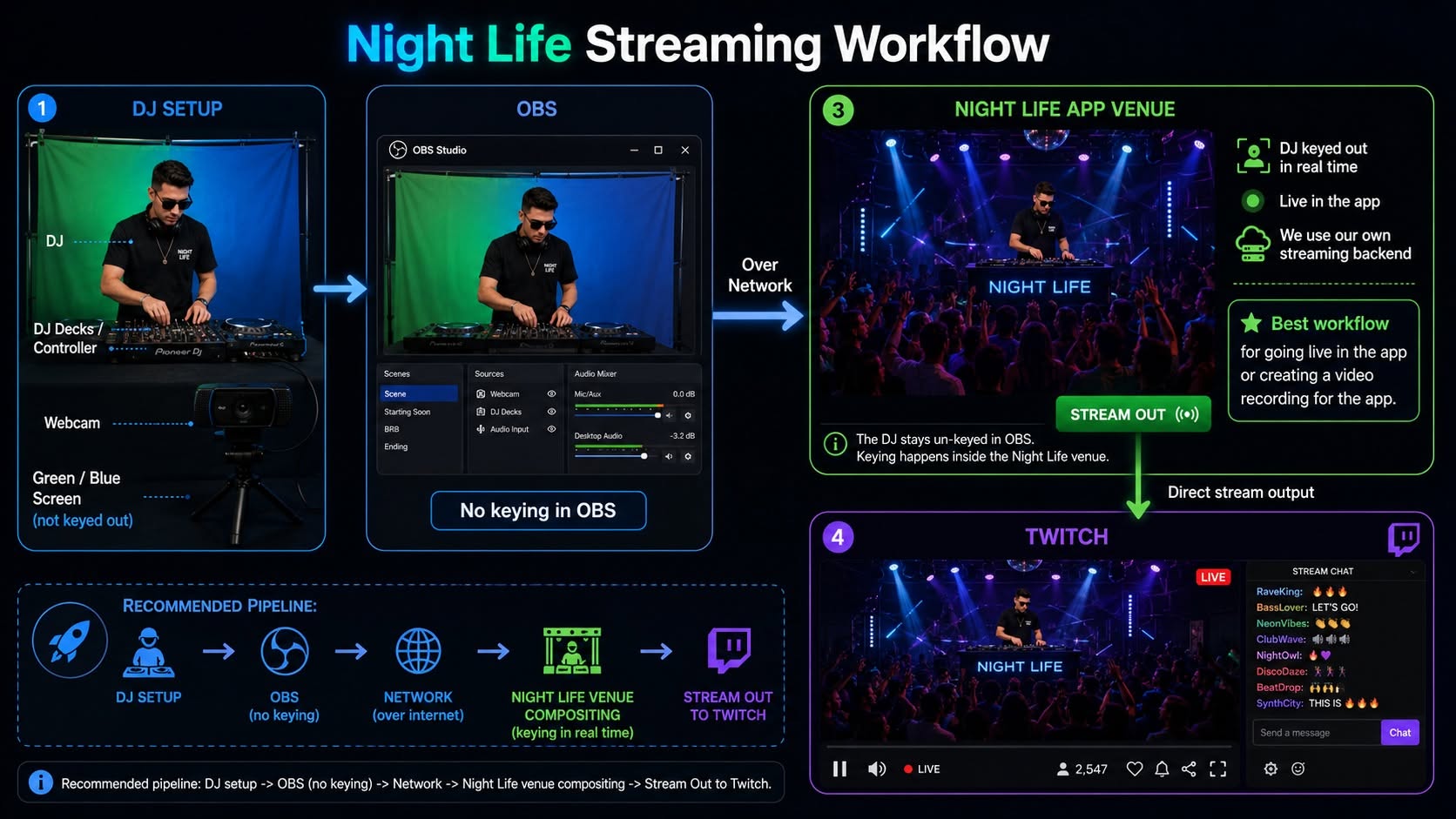This screenshot has width=1456, height=819.
Task: Toggle fullscreen in the Twitch player
Action: tap(1218, 769)
